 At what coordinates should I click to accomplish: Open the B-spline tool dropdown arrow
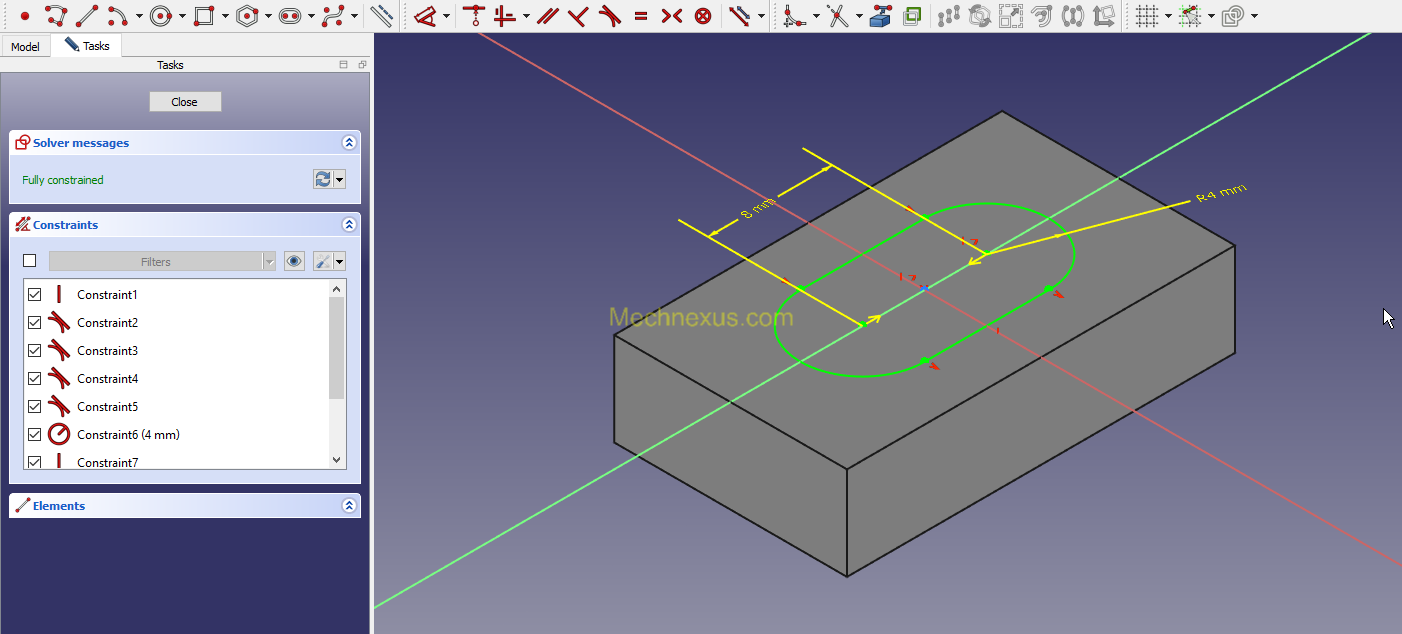354,16
